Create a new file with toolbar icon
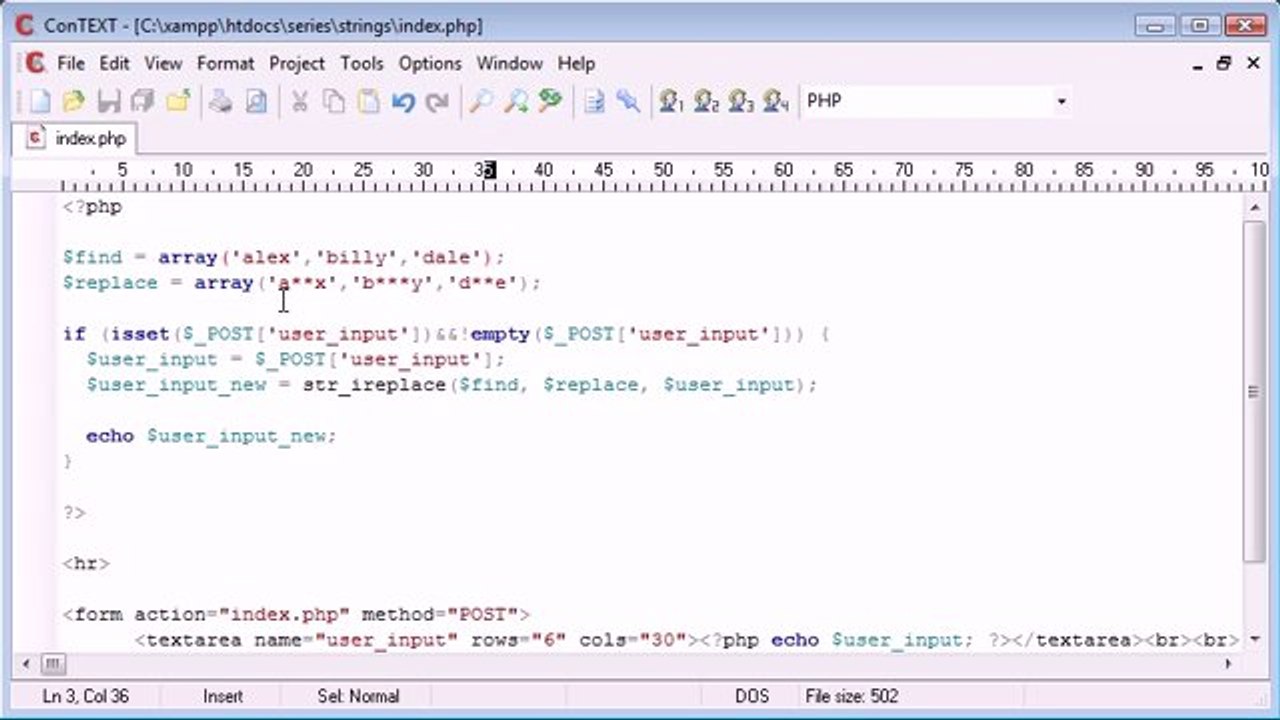The height and width of the screenshot is (720, 1280). pos(39,101)
